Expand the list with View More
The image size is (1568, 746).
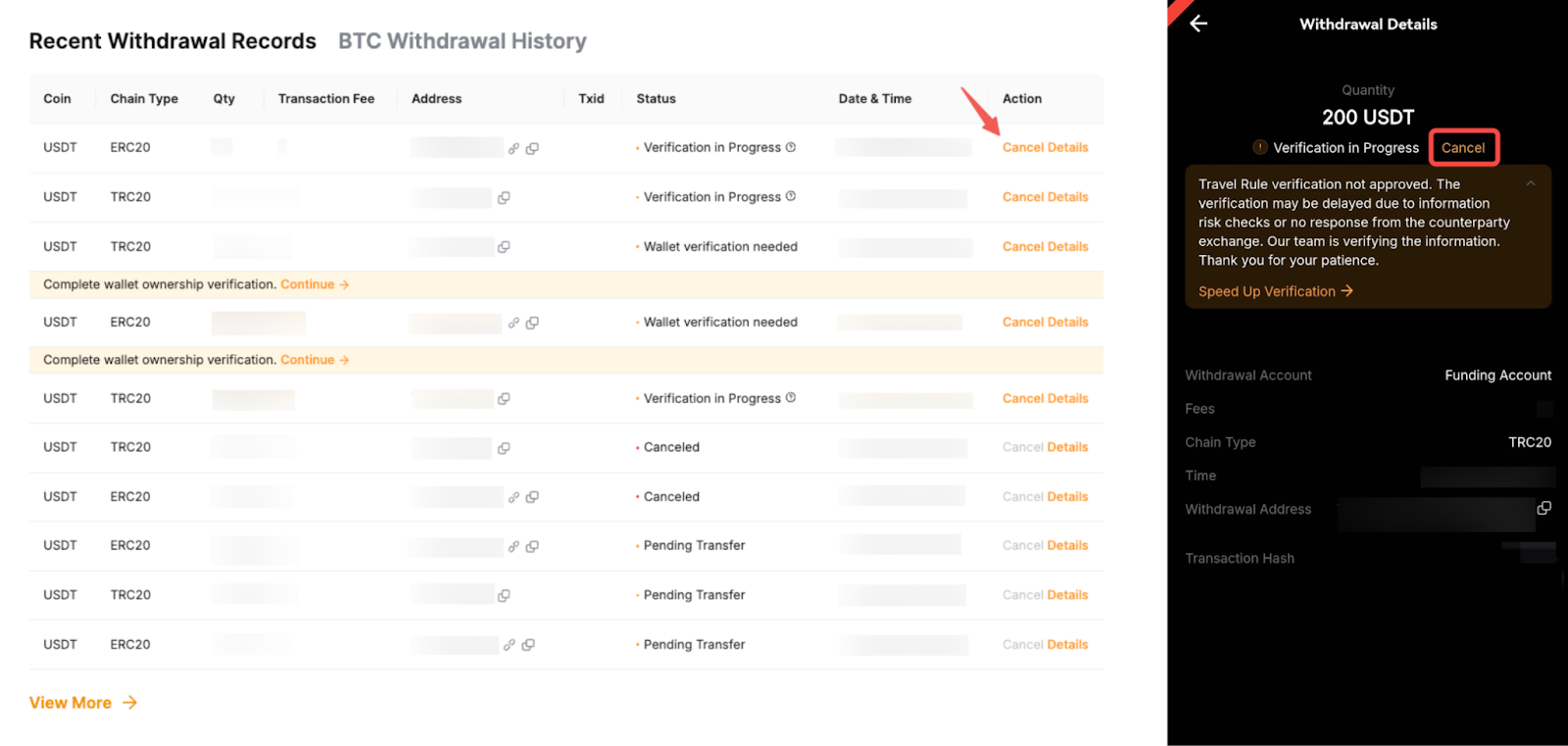(x=83, y=703)
